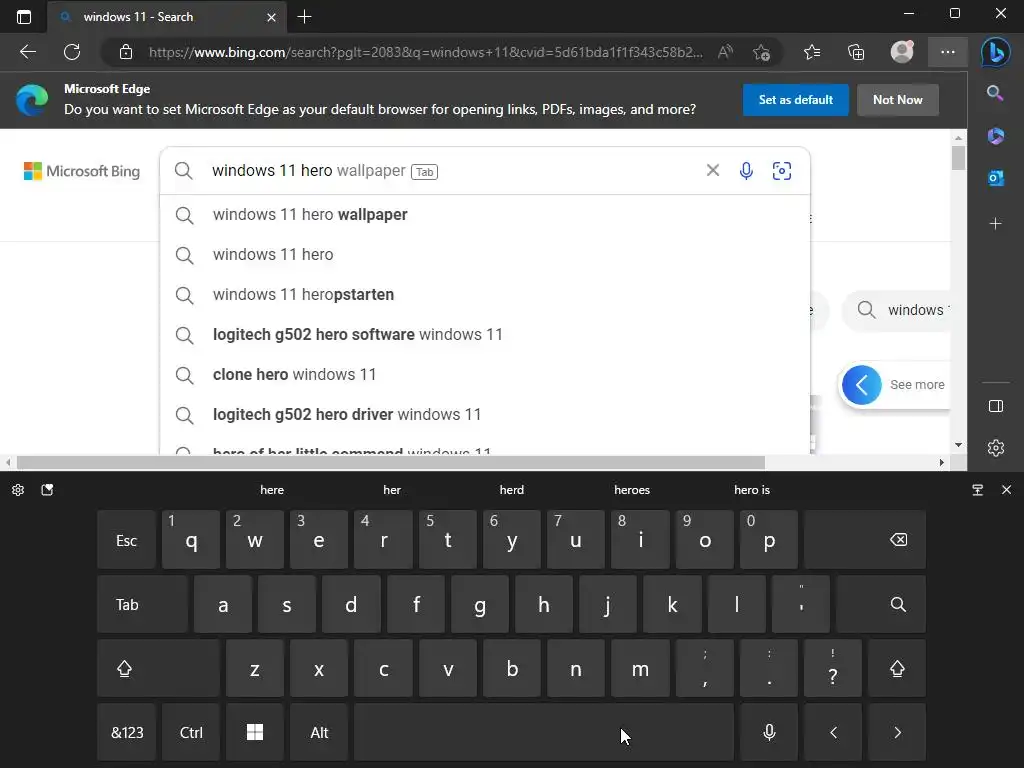Open the keyboard clipboard/emoji panel icon

pos(47,490)
